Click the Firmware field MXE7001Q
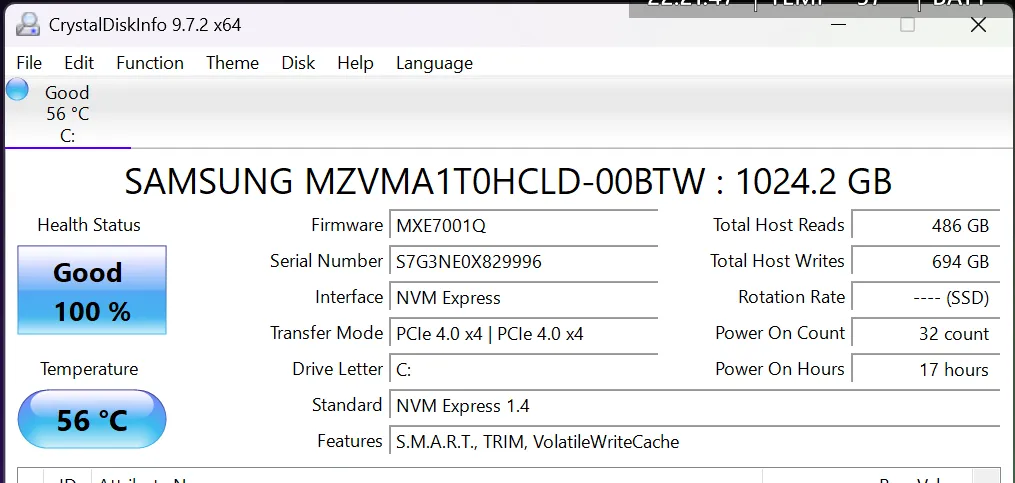Image resolution: width=1015 pixels, height=483 pixels. click(523, 226)
